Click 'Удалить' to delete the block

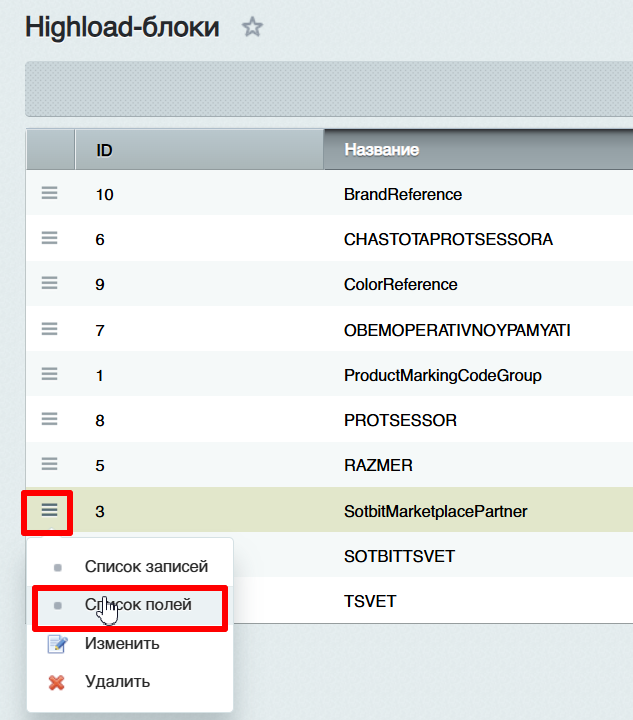click(x=117, y=682)
